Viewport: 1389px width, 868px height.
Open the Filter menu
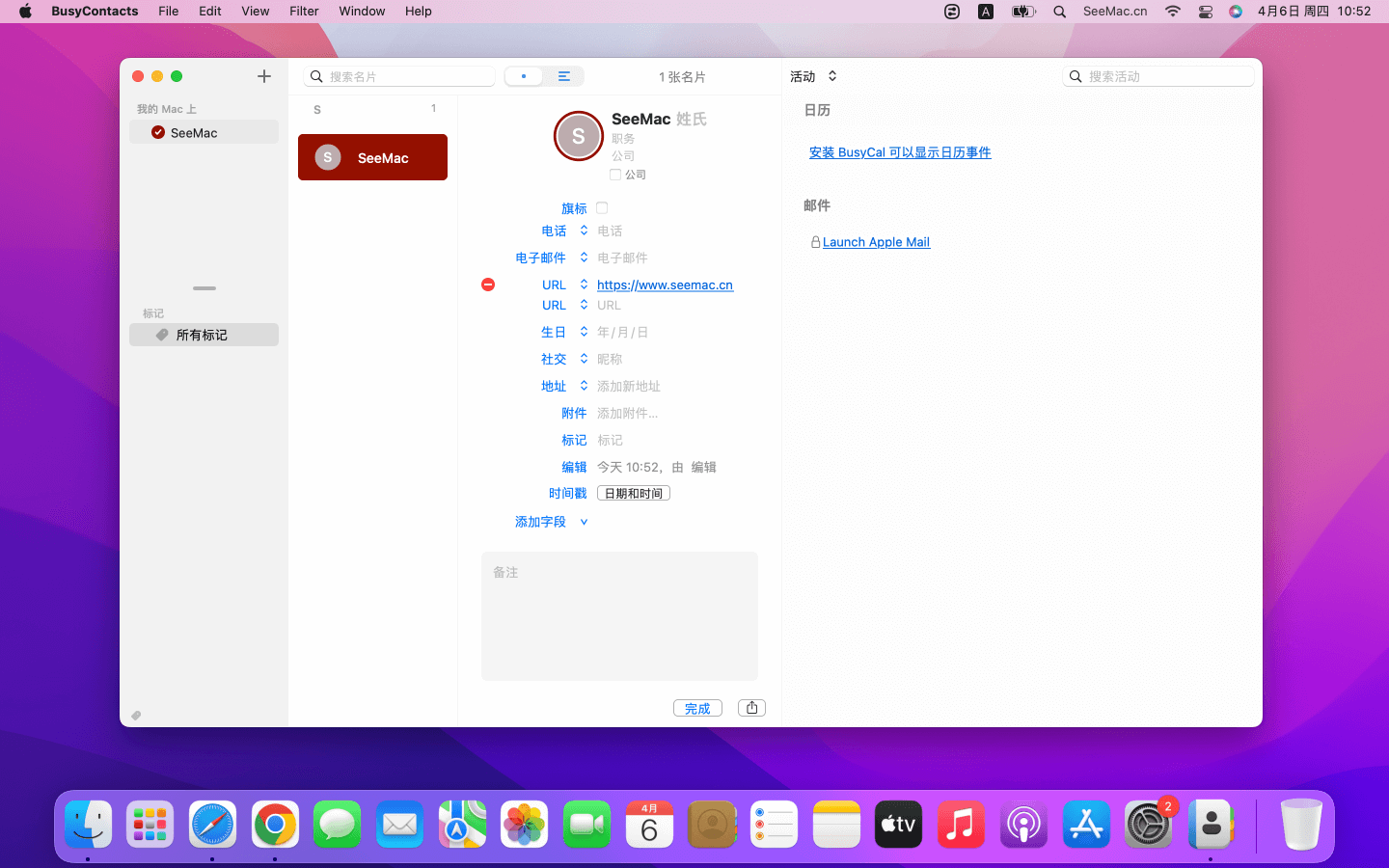[304, 12]
